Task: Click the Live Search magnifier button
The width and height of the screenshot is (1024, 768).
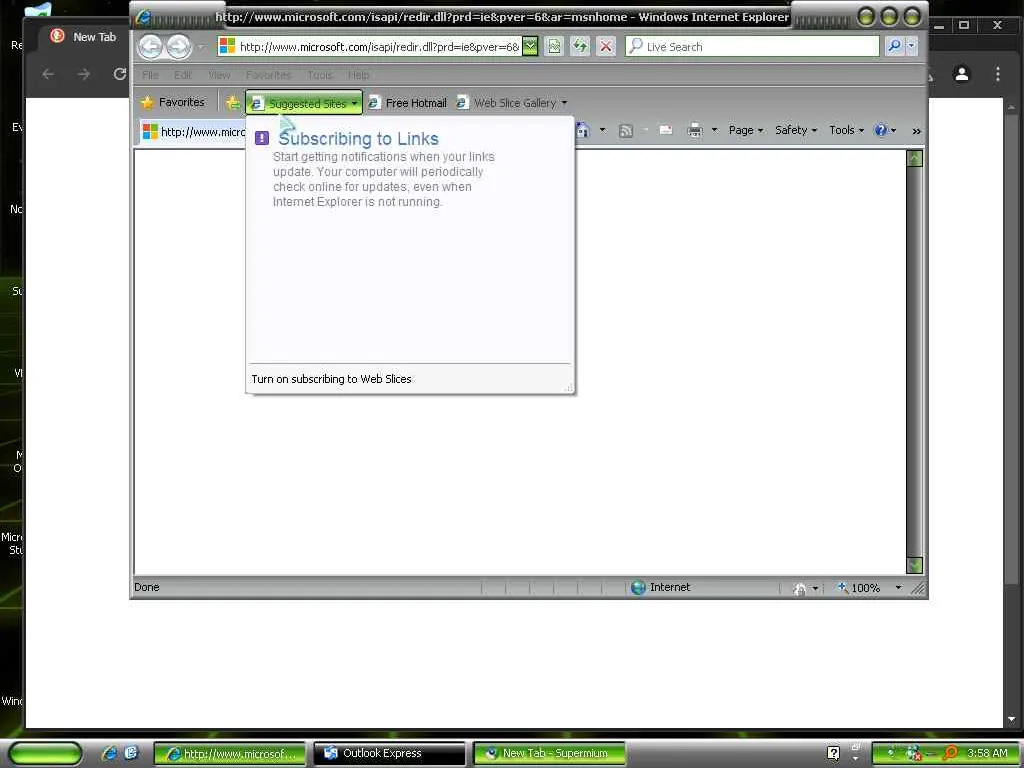Action: (894, 46)
